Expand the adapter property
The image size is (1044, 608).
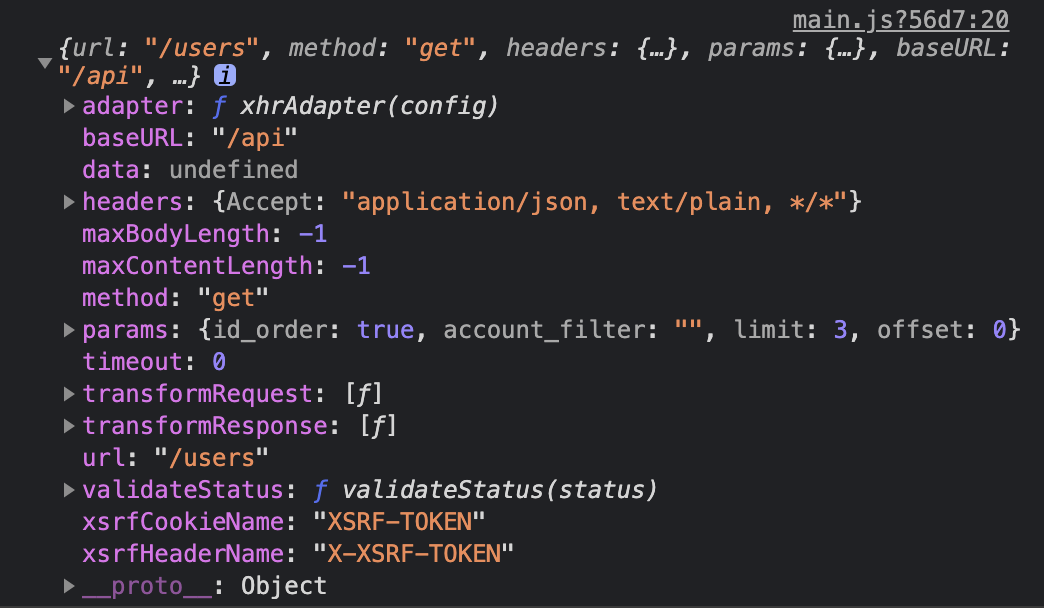69,106
